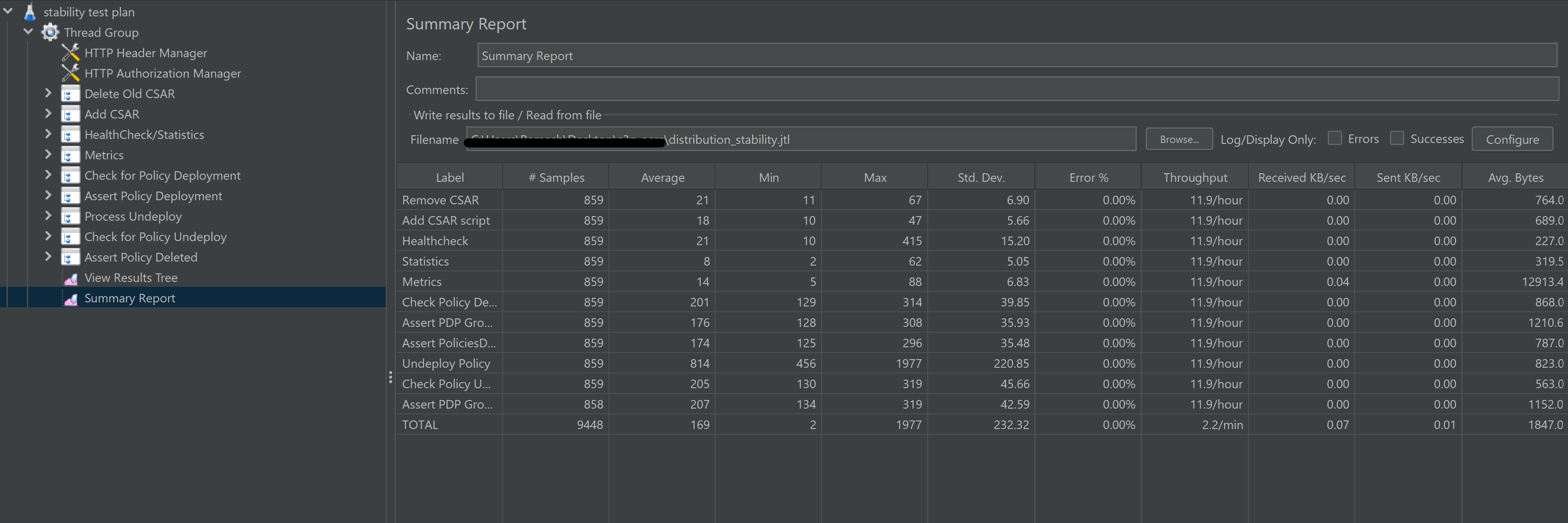The width and height of the screenshot is (1568, 523).
Task: Sort by the # Samples column header
Action: point(556,177)
